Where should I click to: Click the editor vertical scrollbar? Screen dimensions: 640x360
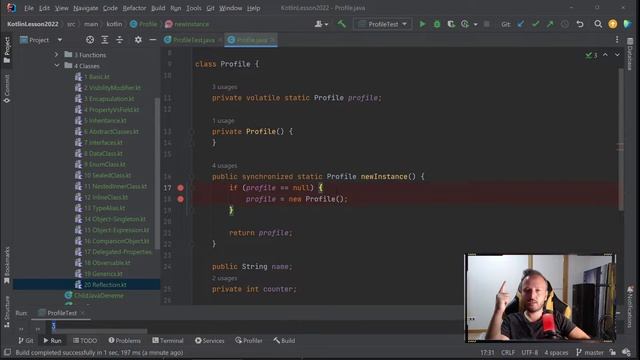[621, 139]
